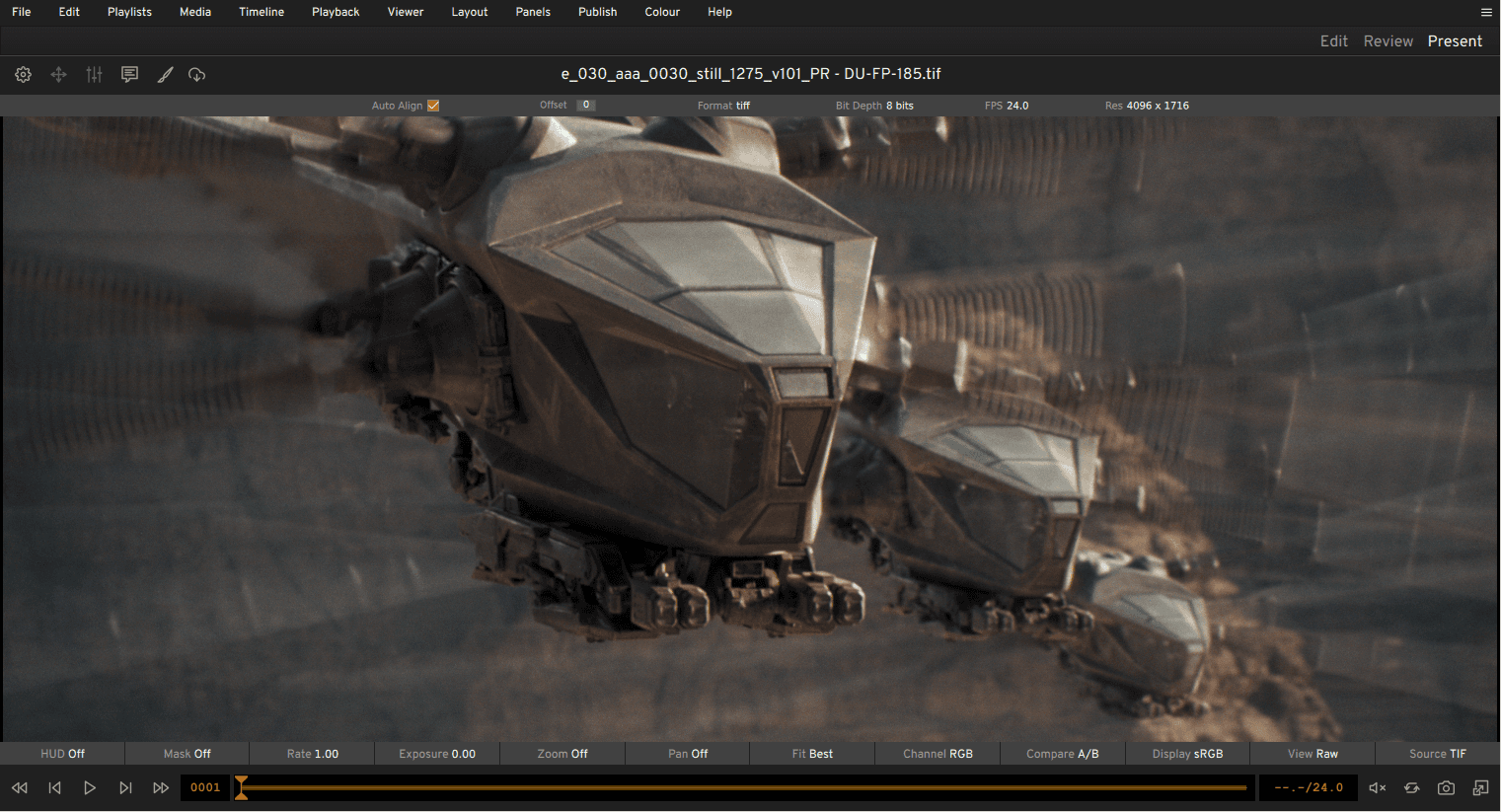The height and width of the screenshot is (812, 1501).
Task: Toggle the Auto Align checkbox
Action: coord(433,106)
